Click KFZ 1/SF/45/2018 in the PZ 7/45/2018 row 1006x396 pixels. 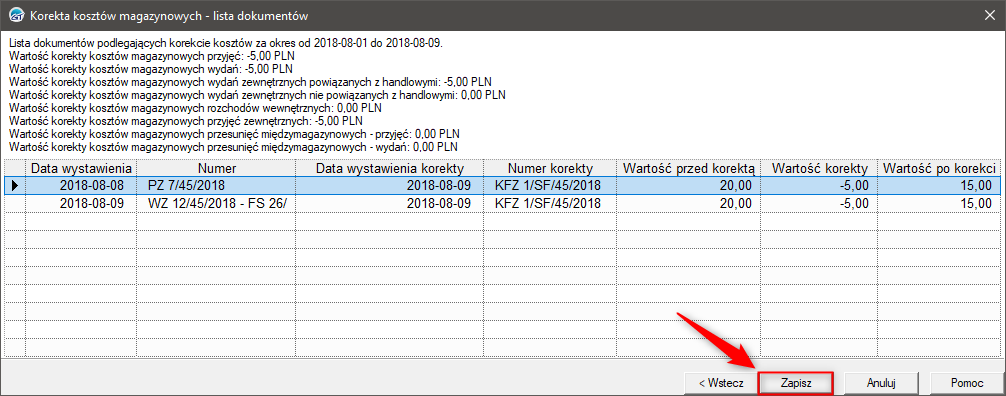pos(550,186)
